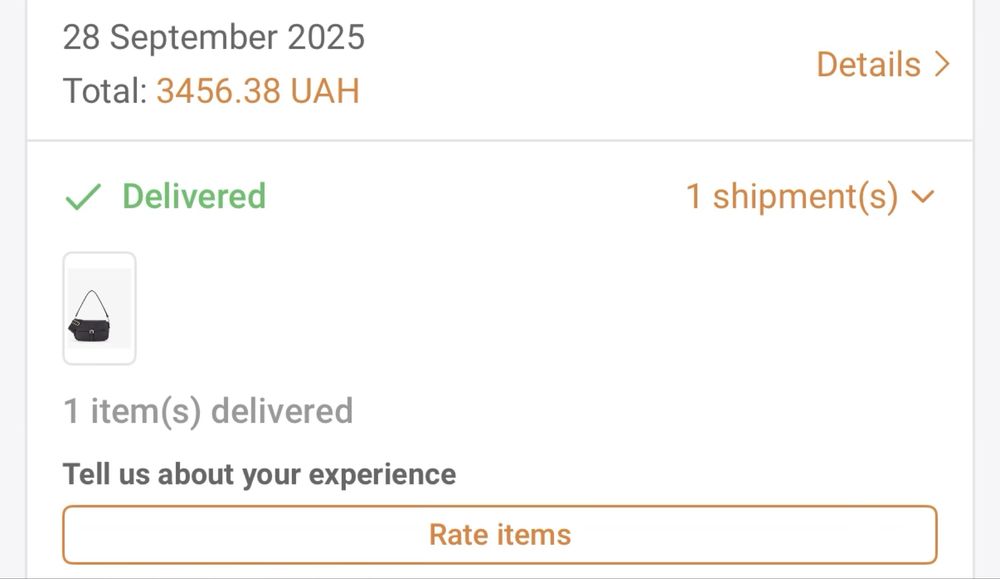
Task: Open the order Details link
Action: [868, 65]
